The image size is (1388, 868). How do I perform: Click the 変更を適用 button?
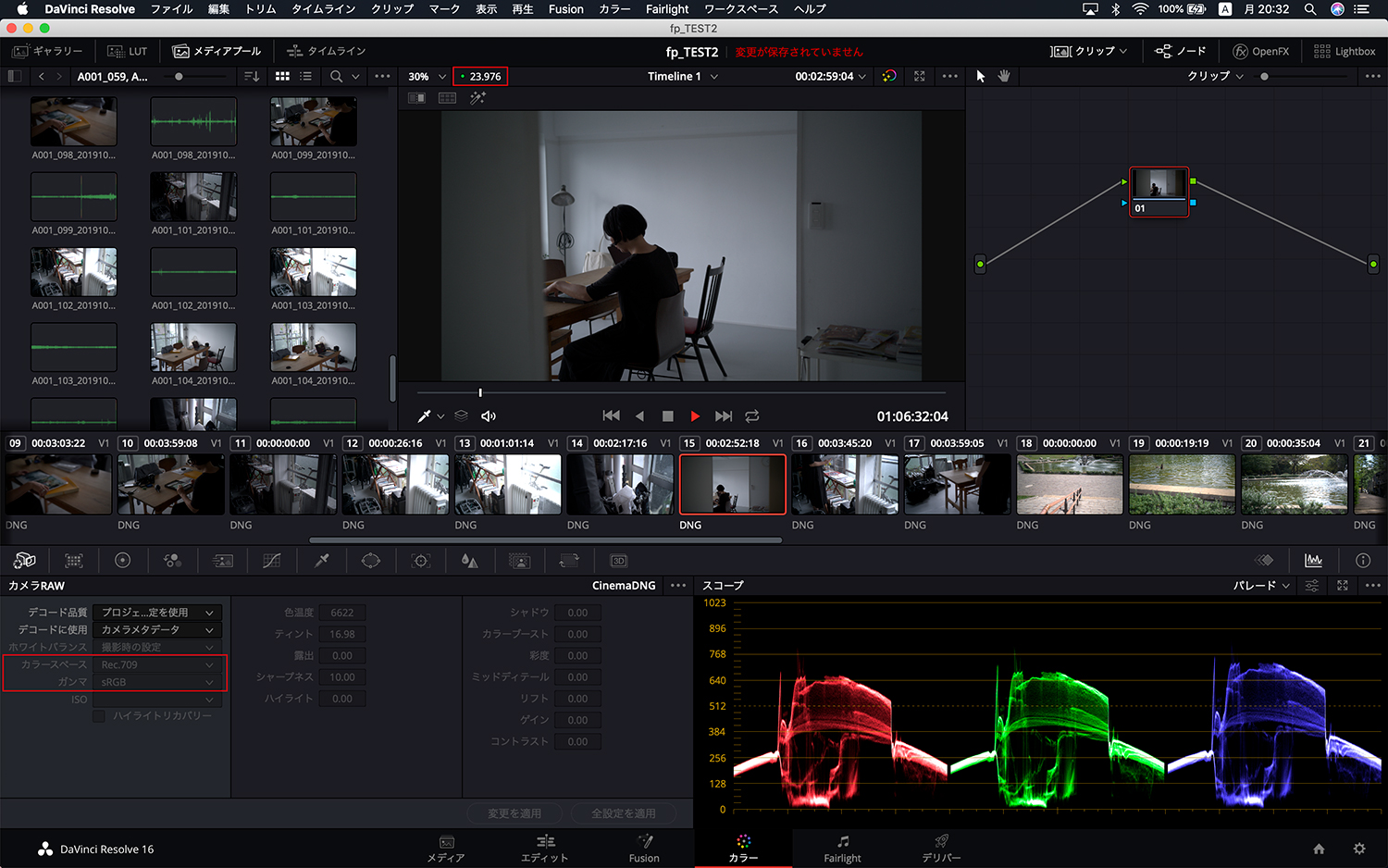pos(514,813)
